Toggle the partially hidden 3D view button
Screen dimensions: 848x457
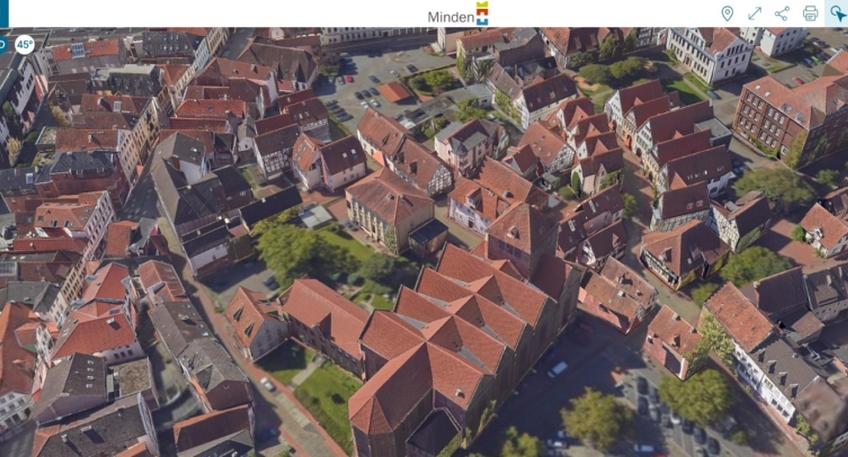(x=3, y=44)
